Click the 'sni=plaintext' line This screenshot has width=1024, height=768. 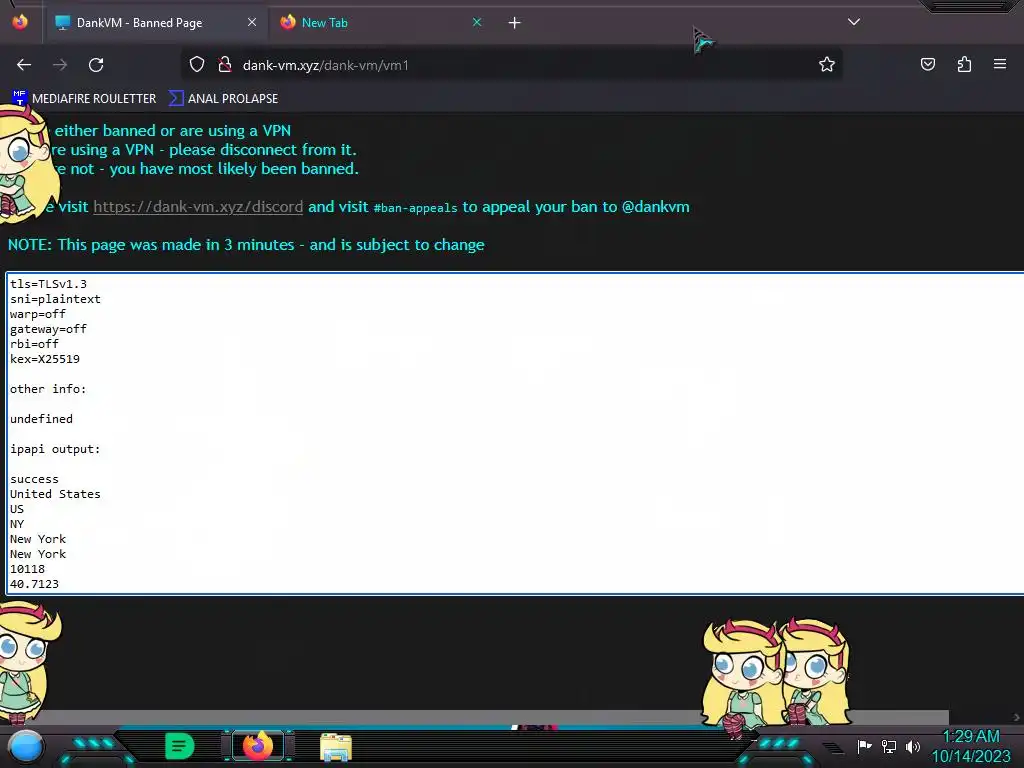(x=56, y=299)
